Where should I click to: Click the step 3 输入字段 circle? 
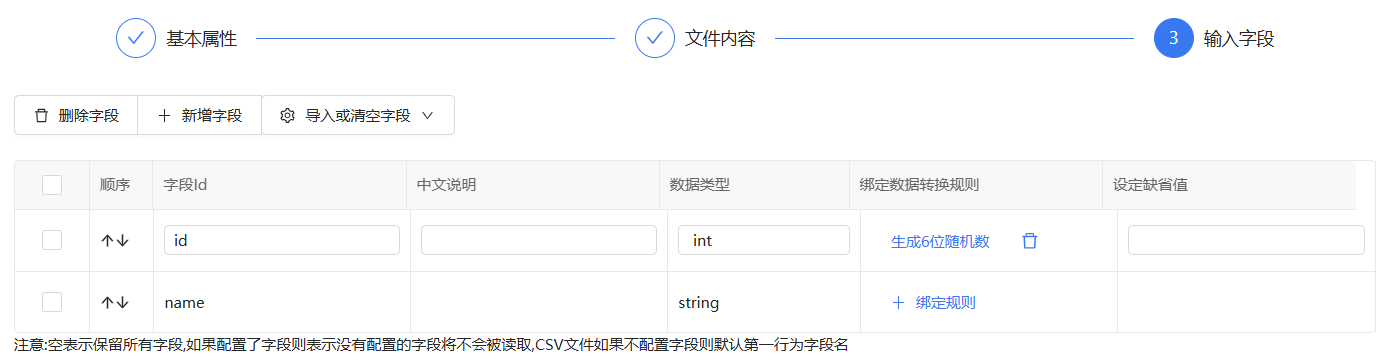[1174, 39]
